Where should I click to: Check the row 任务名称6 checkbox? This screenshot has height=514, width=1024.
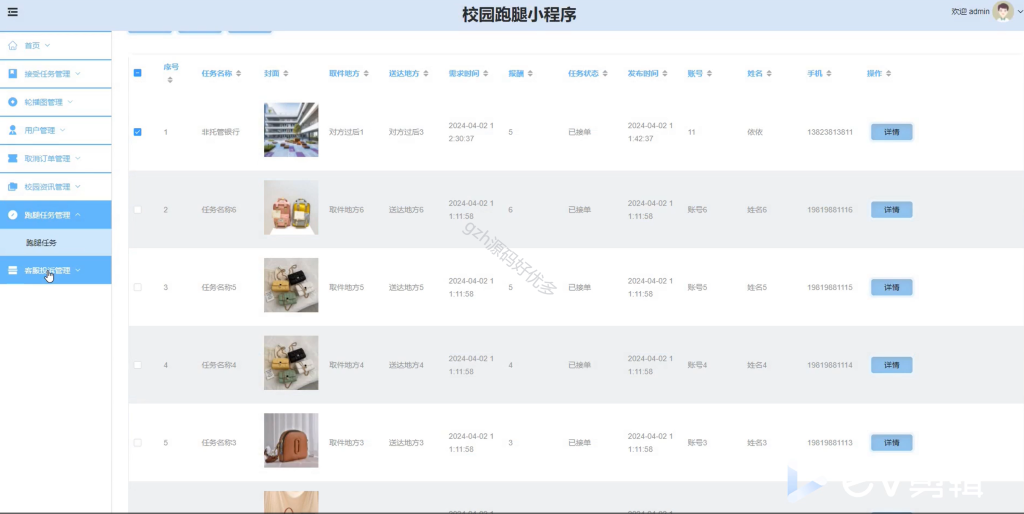pos(137,210)
